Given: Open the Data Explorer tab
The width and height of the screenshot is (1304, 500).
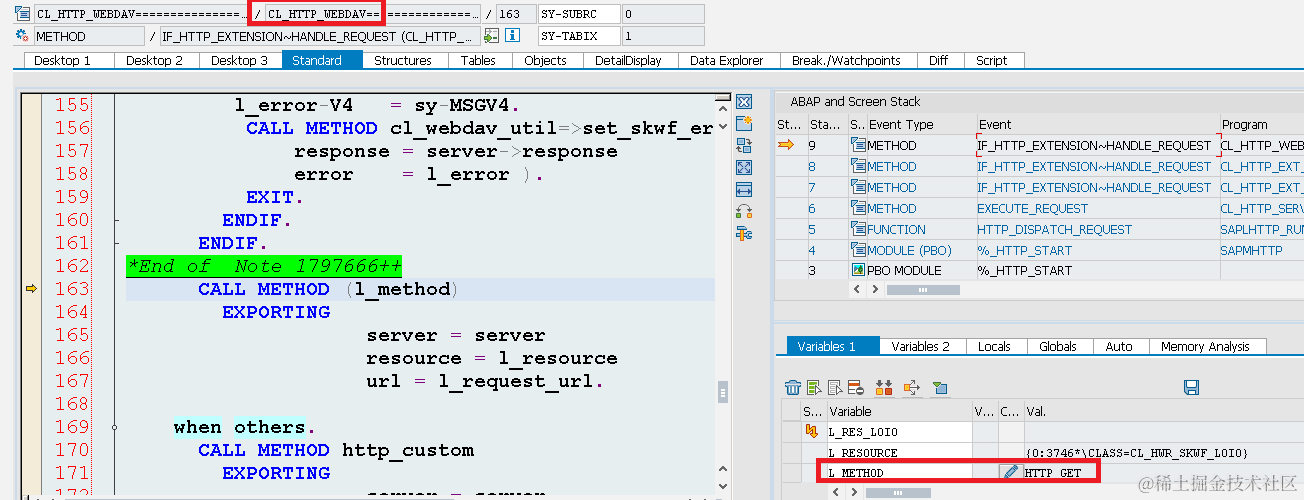Looking at the screenshot, I should coord(726,60).
